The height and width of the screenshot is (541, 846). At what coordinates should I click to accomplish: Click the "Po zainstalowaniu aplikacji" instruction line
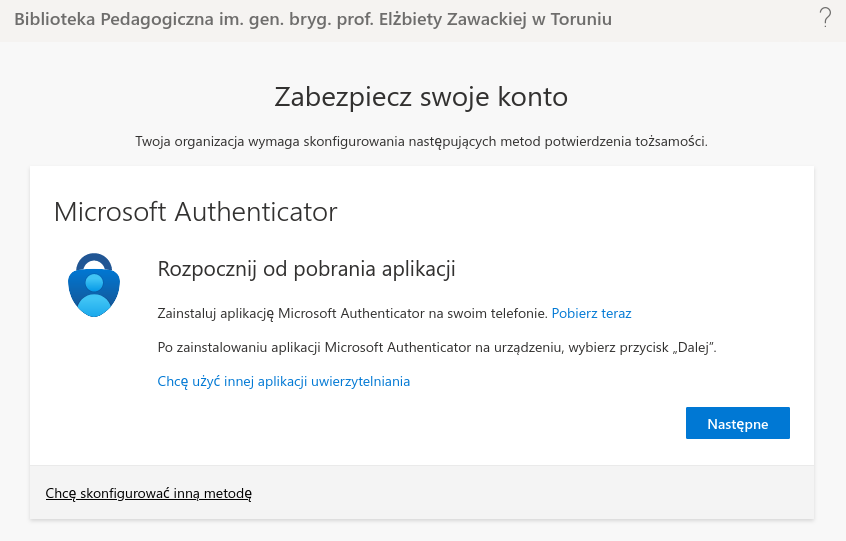tap(437, 347)
